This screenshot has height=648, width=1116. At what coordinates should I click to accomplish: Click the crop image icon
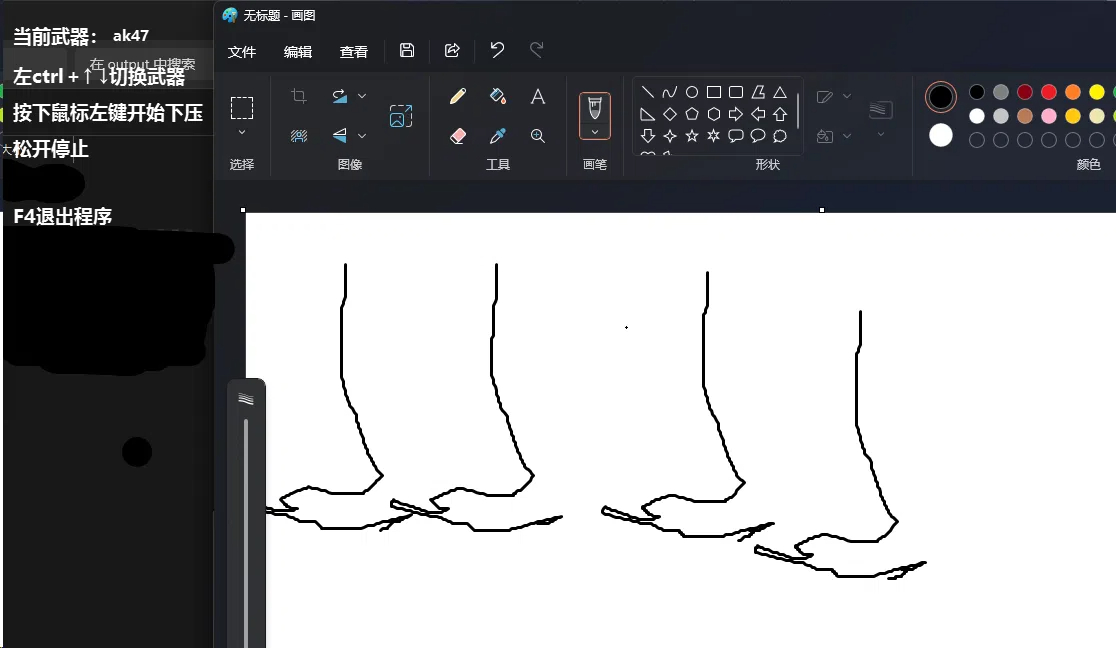point(299,96)
